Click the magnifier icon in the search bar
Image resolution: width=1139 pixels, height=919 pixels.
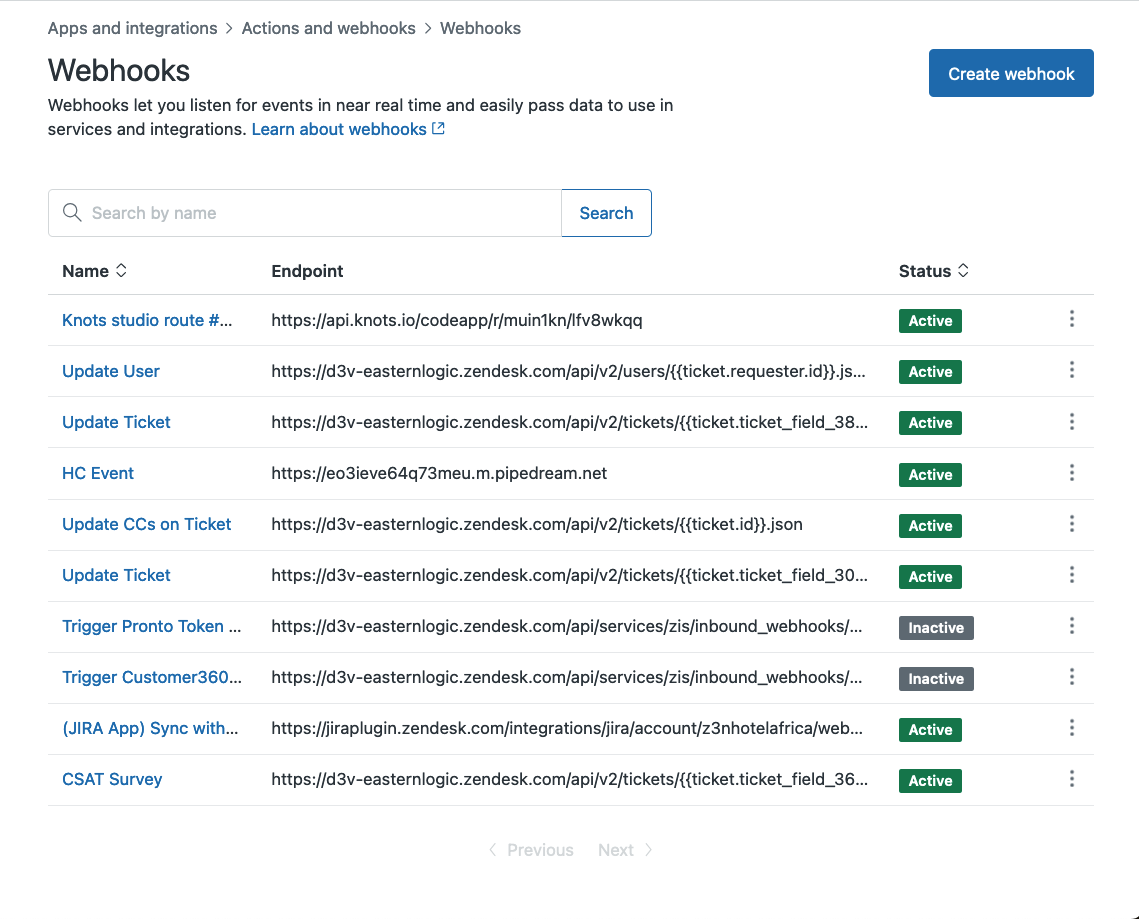[71, 212]
